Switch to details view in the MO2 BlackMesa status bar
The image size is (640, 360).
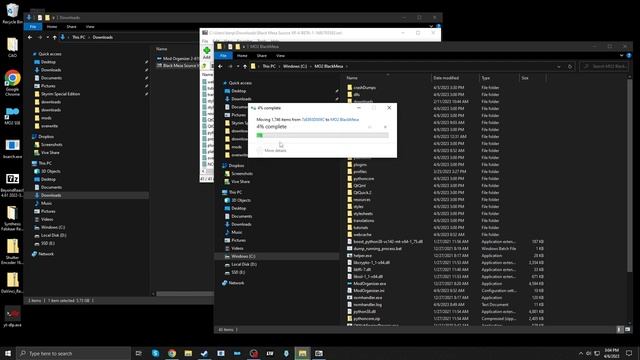click(619, 329)
